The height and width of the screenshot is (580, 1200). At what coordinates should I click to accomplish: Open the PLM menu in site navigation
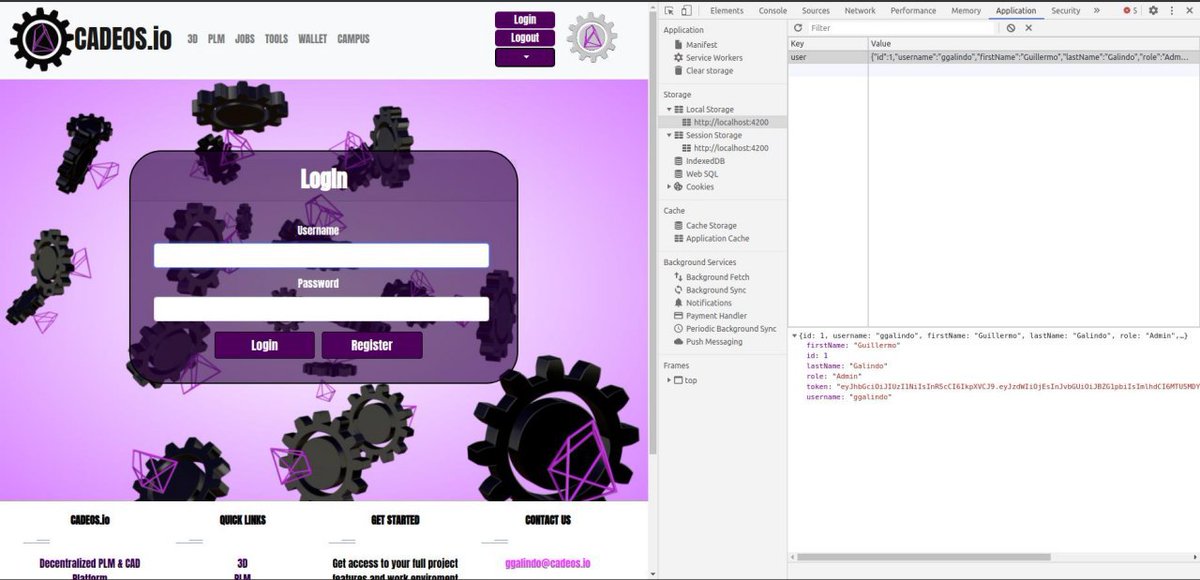[x=216, y=39]
